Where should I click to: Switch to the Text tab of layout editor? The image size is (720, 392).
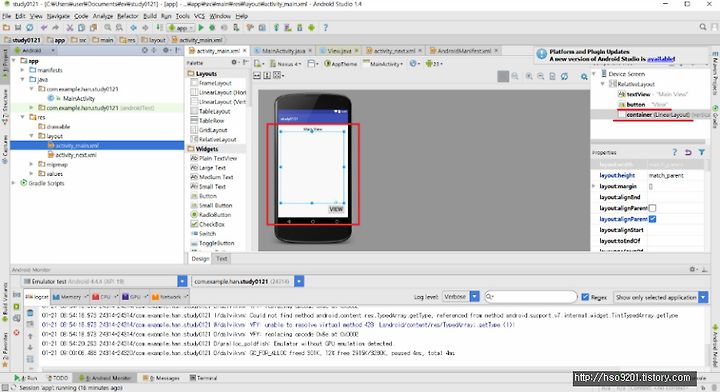(222, 258)
